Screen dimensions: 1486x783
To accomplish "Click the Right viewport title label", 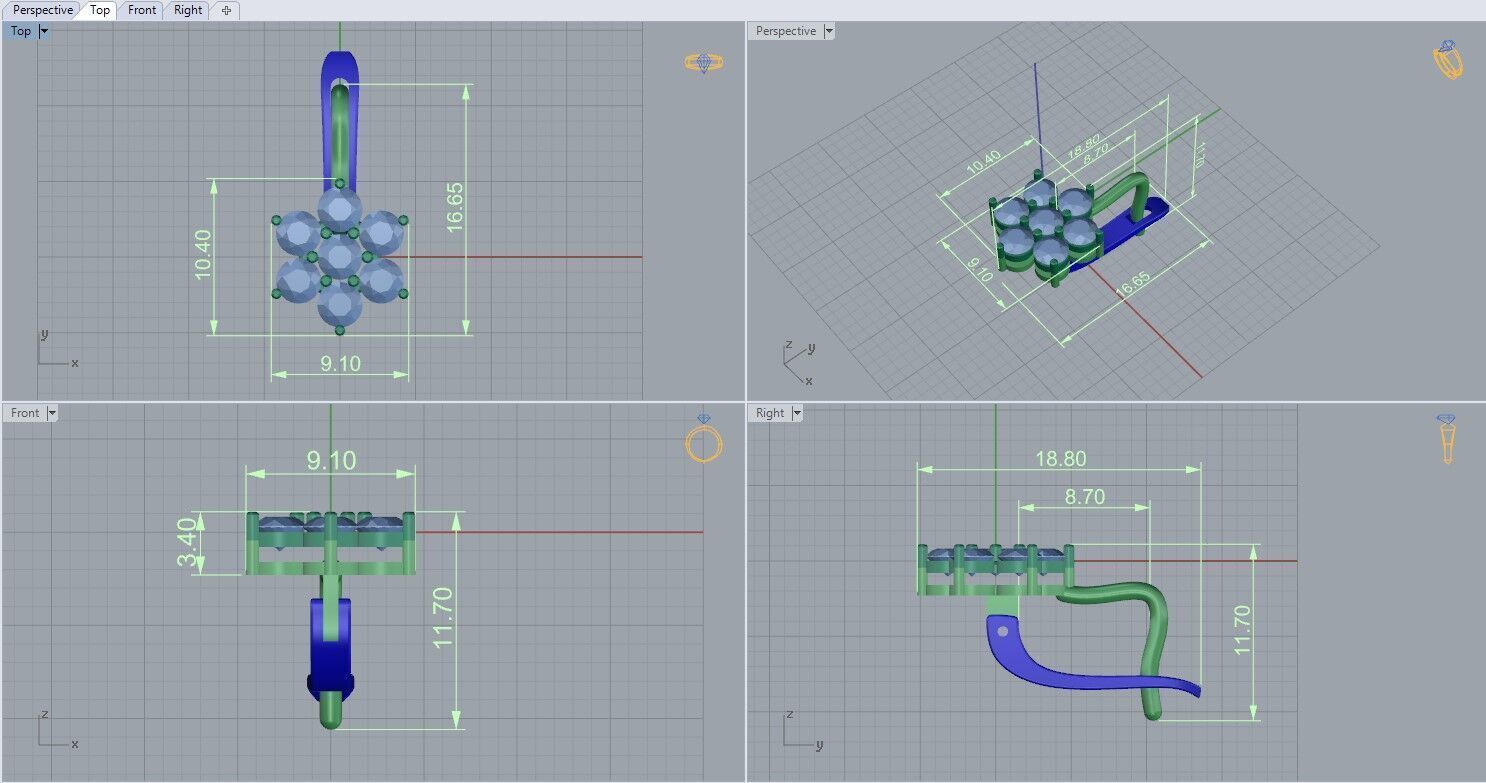I will [770, 413].
